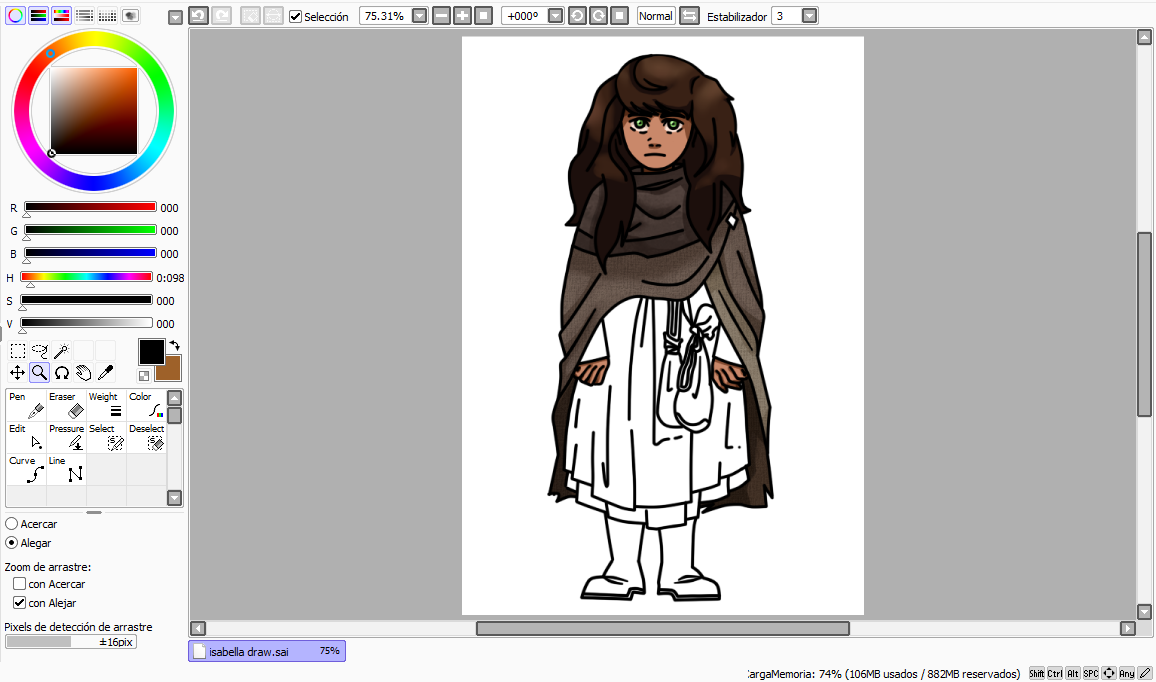This screenshot has width=1156, height=682.
Task: Open the rotation angle dropdown
Action: tap(556, 16)
